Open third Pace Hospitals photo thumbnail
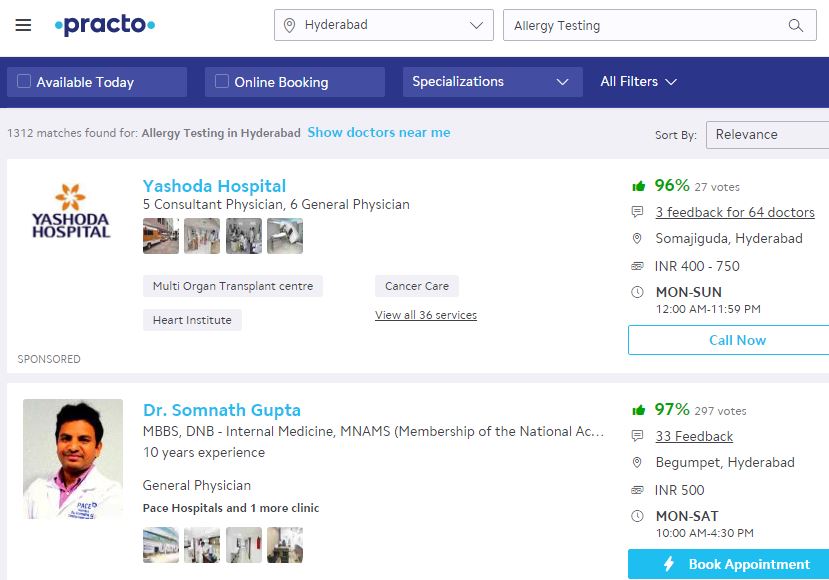The height and width of the screenshot is (580, 829). 244,545
